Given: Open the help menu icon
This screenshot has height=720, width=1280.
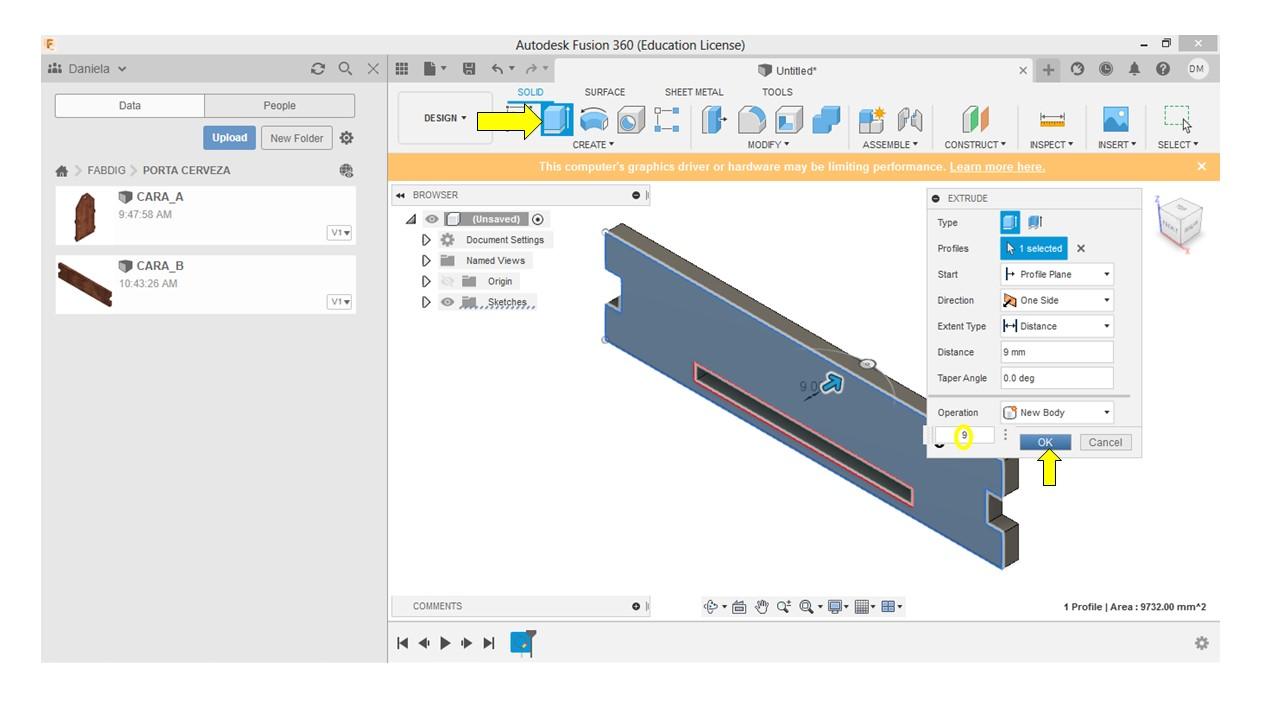Looking at the screenshot, I should click(1163, 69).
